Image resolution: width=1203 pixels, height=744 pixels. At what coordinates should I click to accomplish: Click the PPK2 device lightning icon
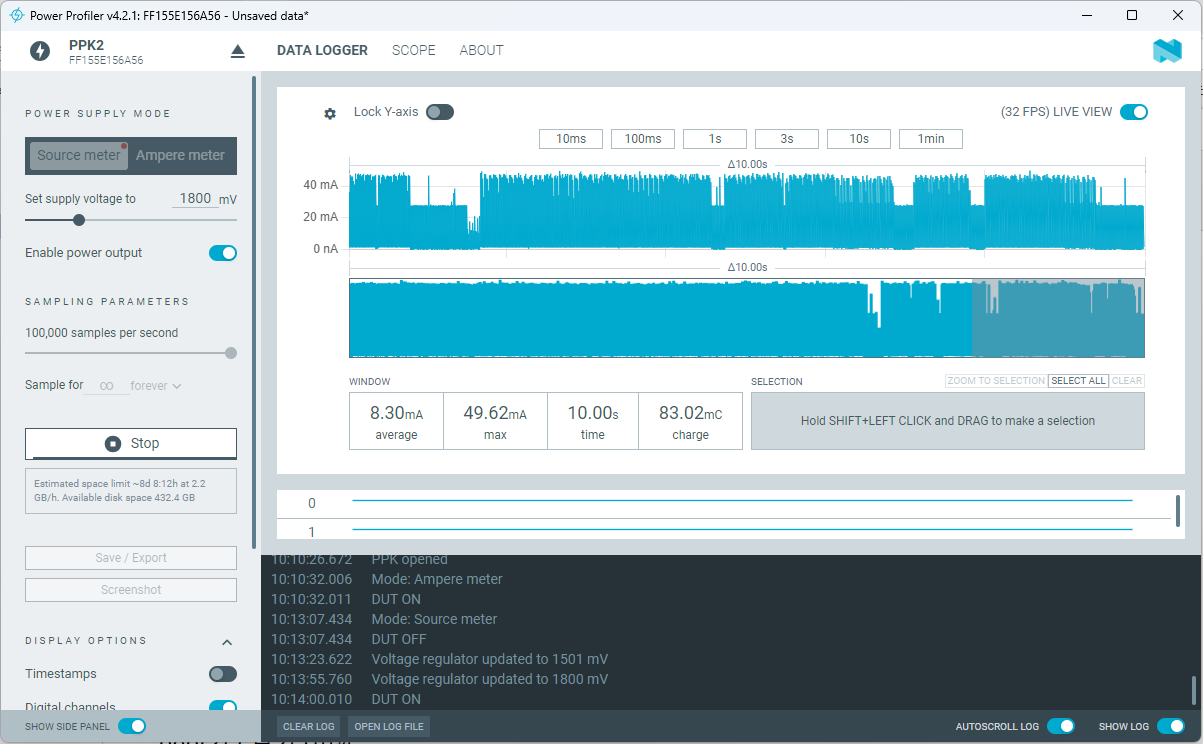pyautogui.click(x=40, y=51)
